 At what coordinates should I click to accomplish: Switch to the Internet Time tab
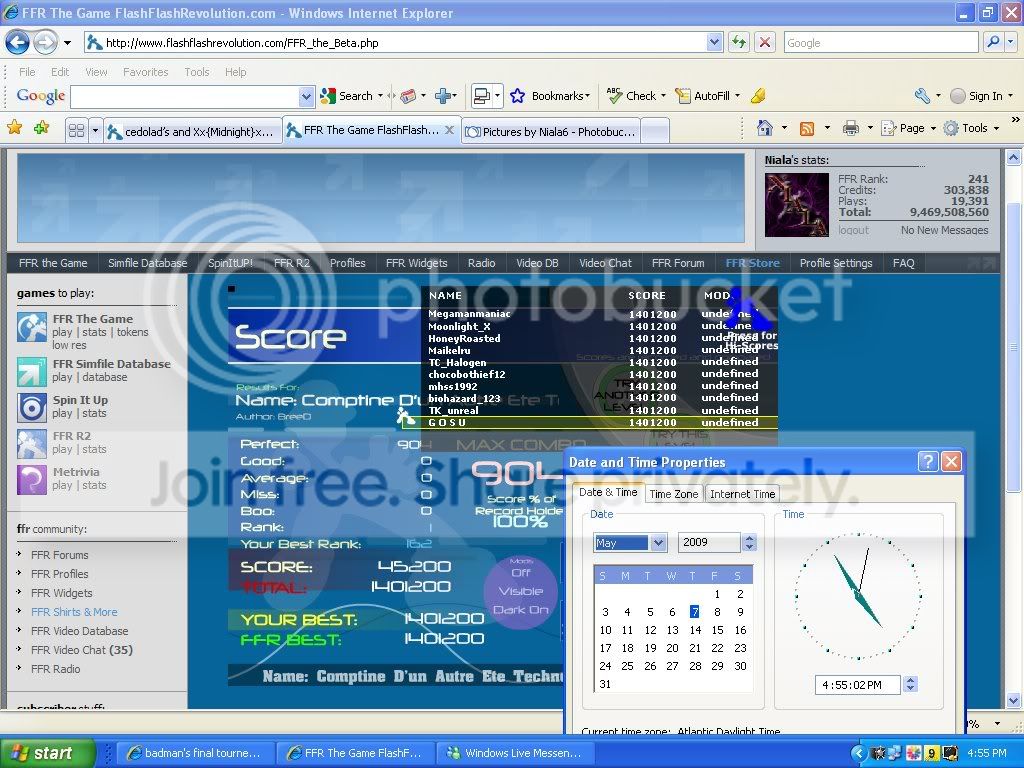[x=742, y=494]
